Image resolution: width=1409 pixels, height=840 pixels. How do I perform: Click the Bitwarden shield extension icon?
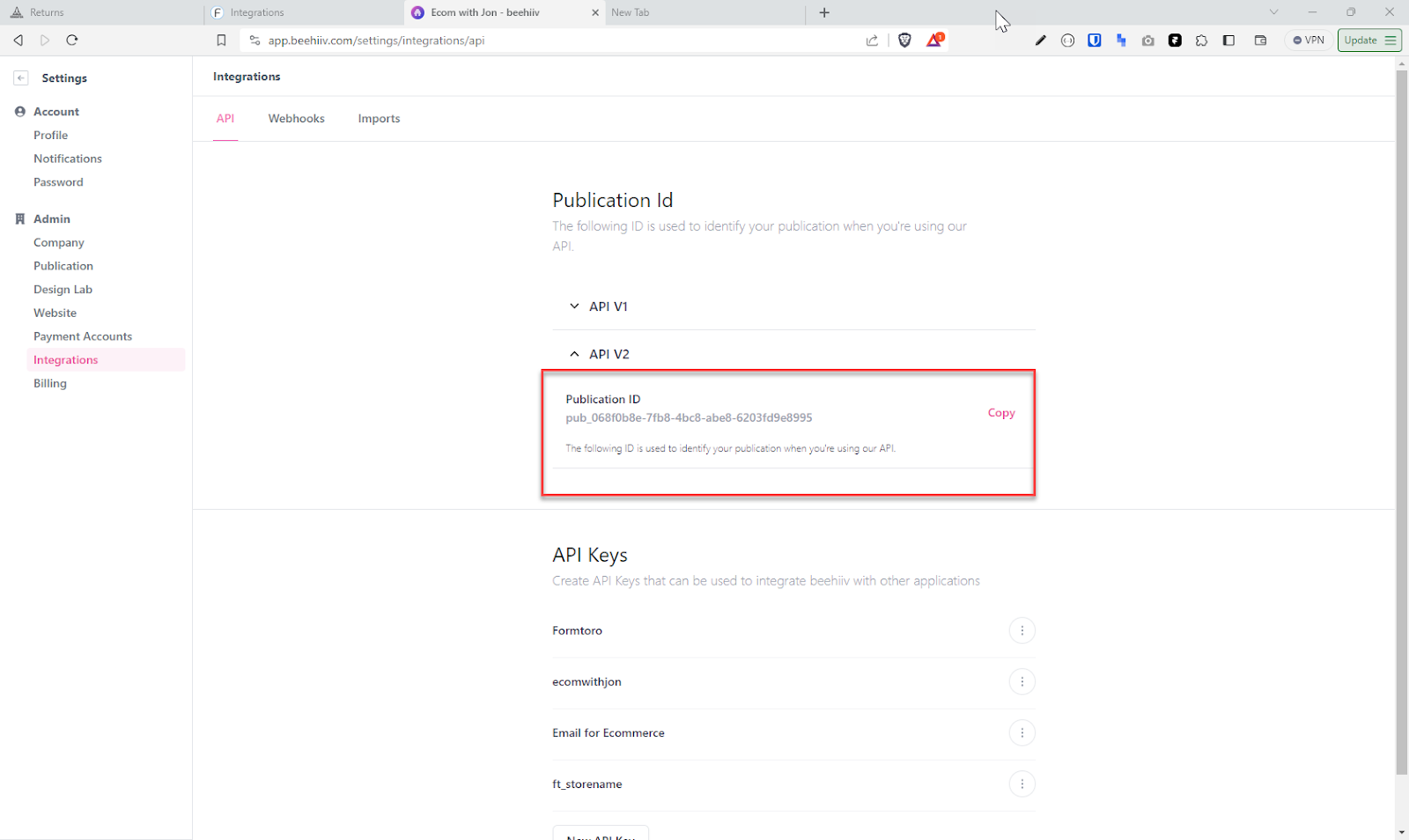(x=1095, y=41)
